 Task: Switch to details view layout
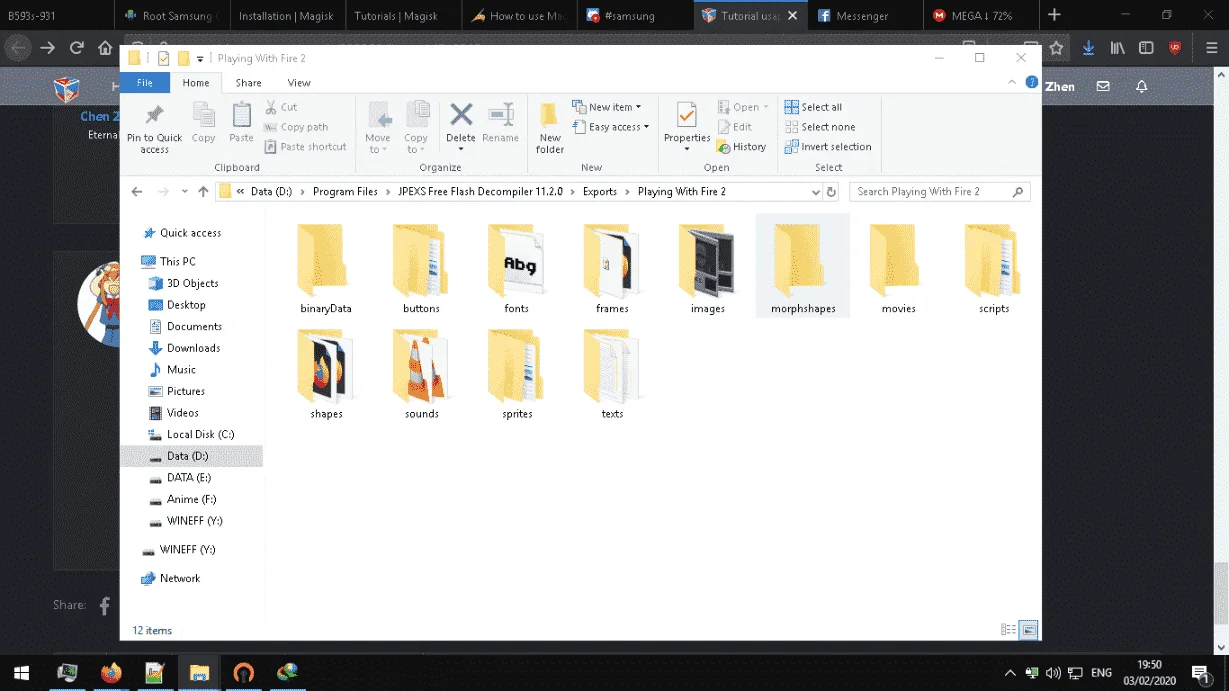1008,630
